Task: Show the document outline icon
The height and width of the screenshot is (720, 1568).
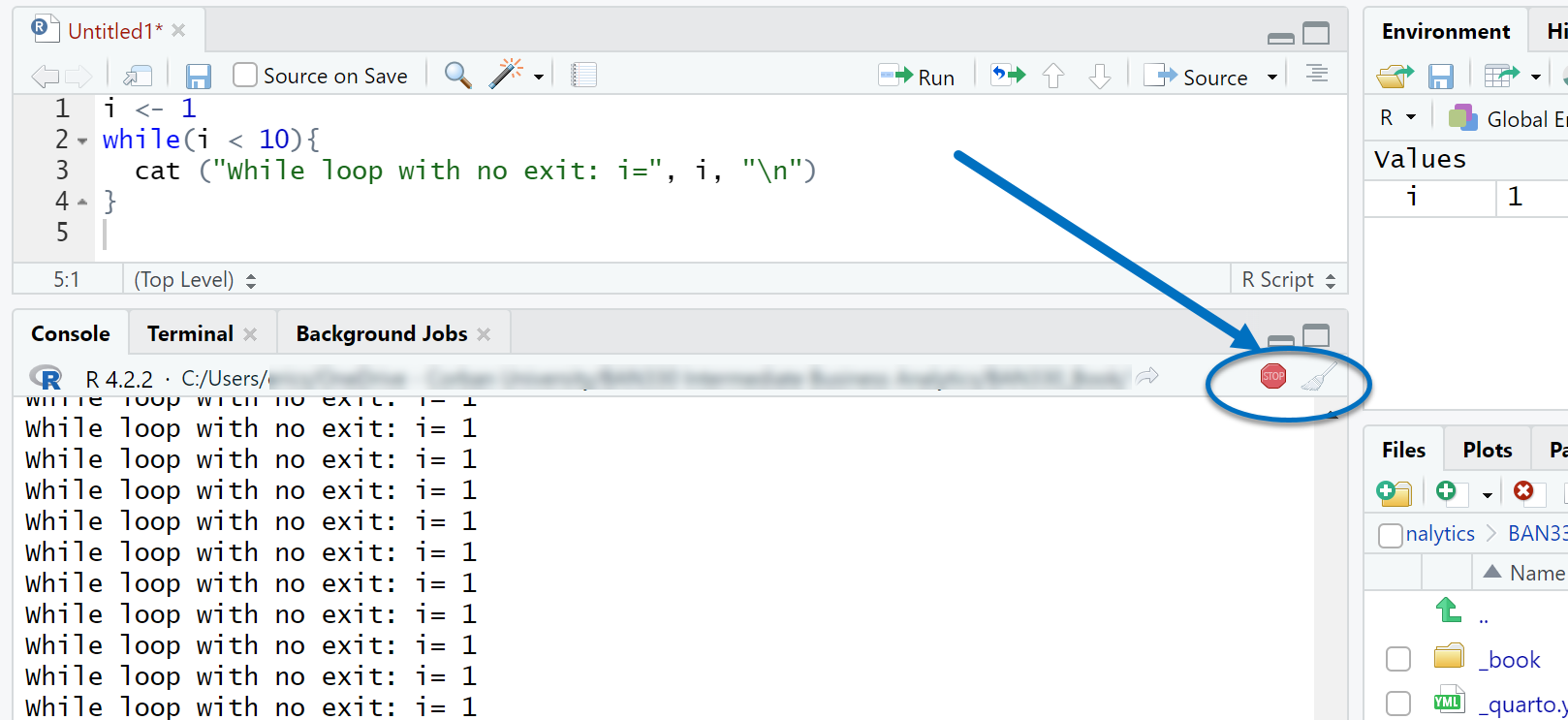Action: [x=1316, y=75]
